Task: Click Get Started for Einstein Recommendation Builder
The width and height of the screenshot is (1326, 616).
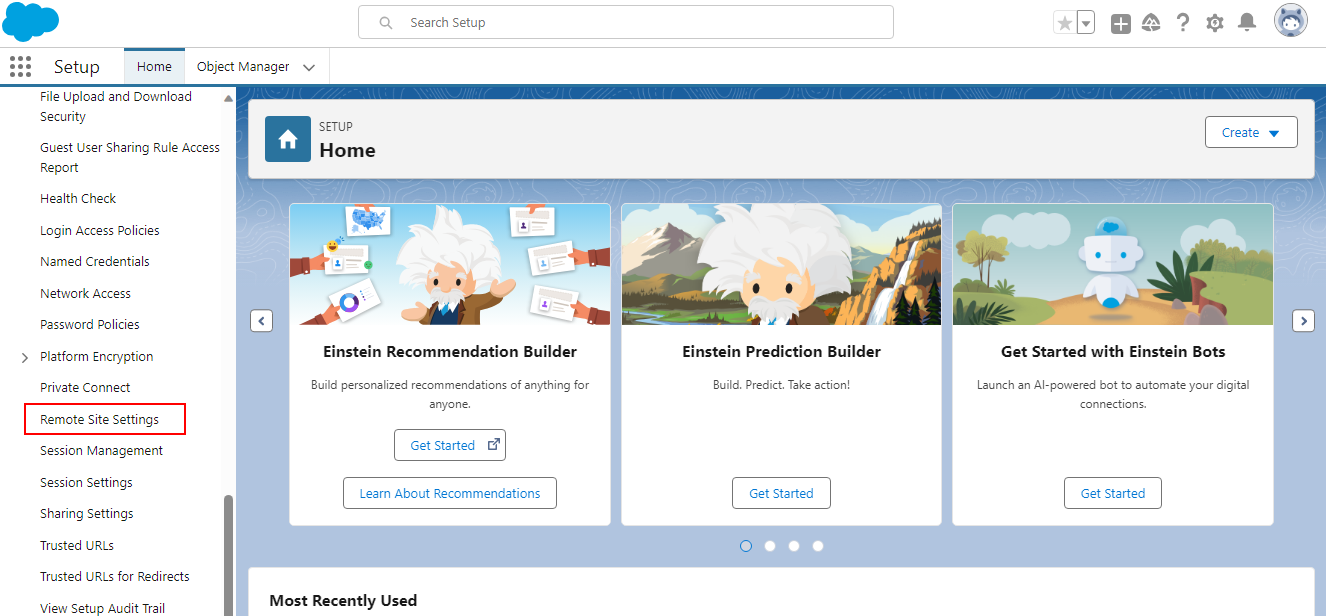Action: pos(450,445)
